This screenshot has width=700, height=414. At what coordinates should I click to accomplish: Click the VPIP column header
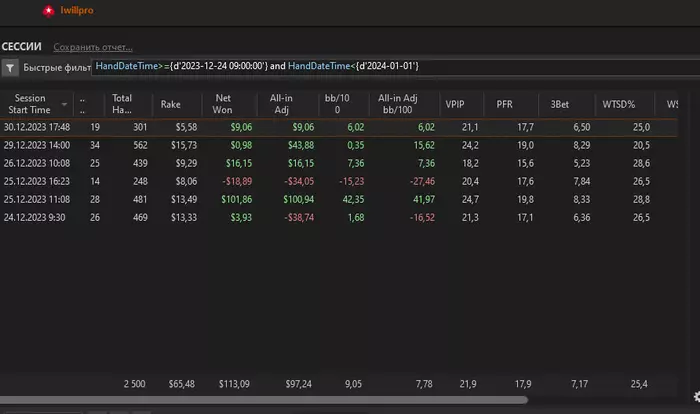(x=456, y=104)
